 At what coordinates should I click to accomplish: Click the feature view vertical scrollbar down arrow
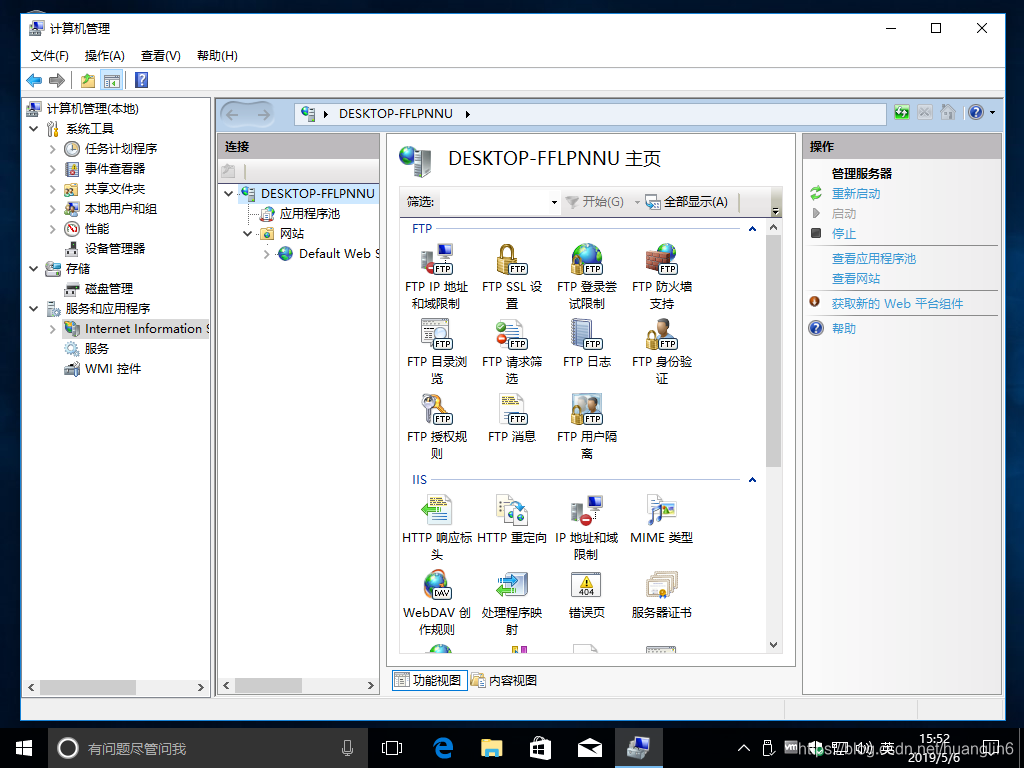coord(773,645)
